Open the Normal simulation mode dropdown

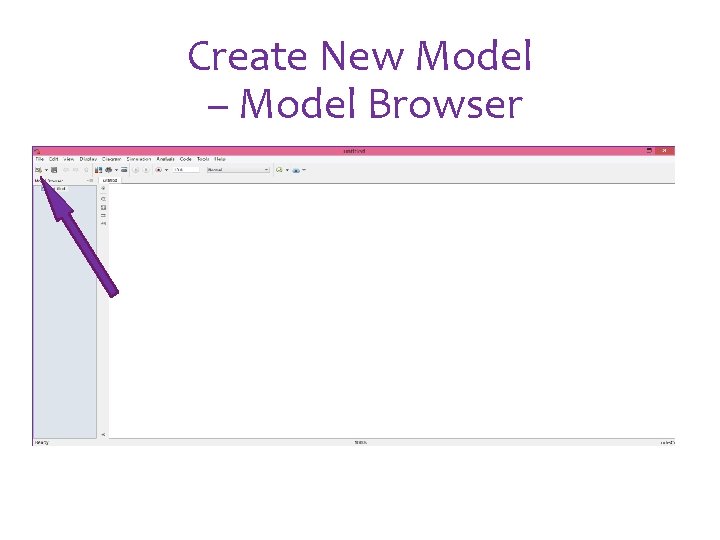pos(238,170)
